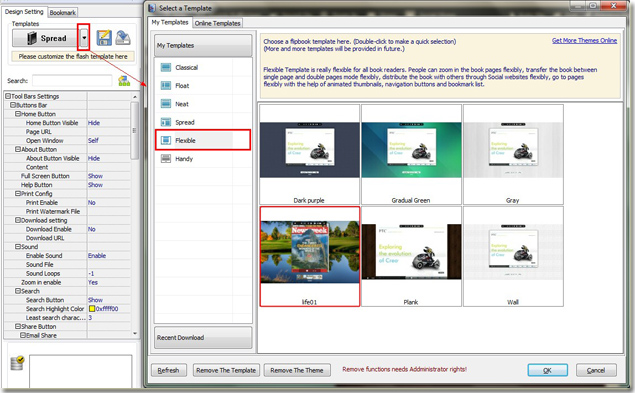Click the Home Button Visible Hide value
Viewport: 635px width, 393px height.
point(94,123)
